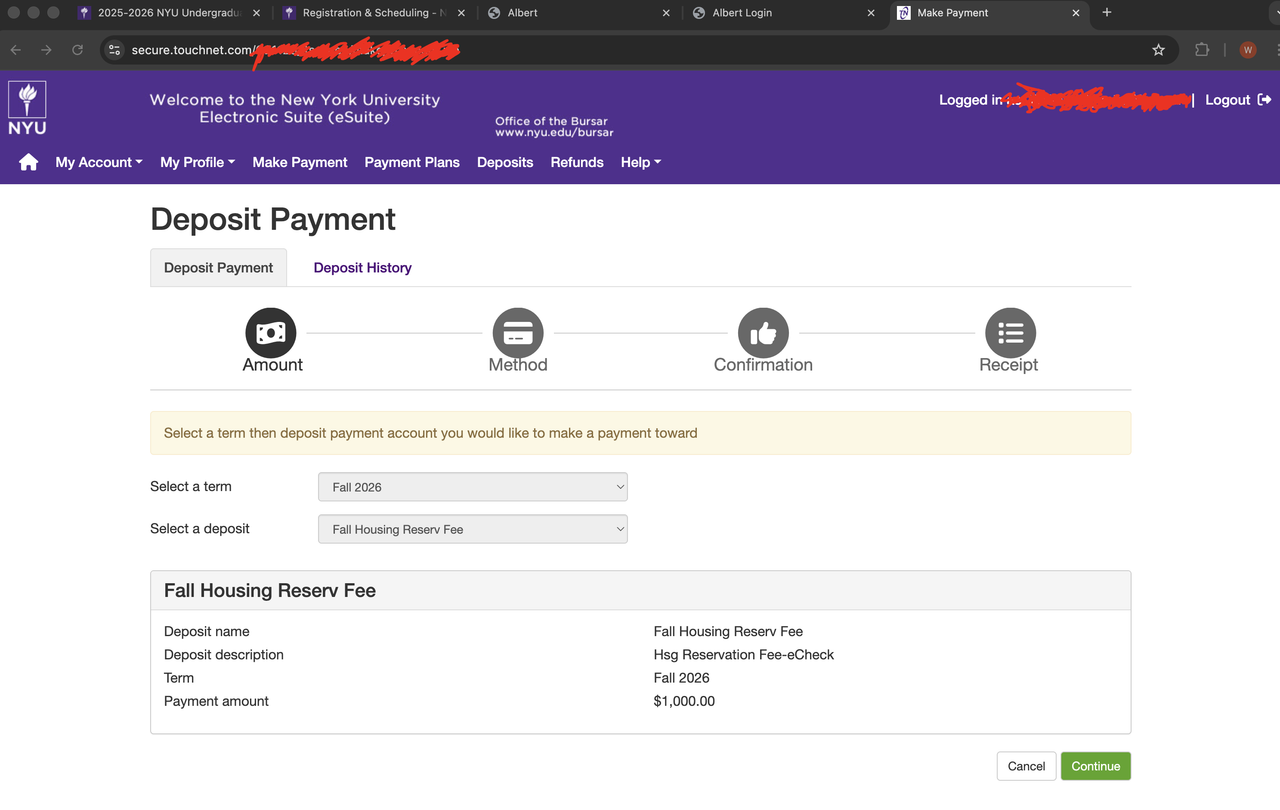Click the NYU torch logo
1280x810 pixels.
point(27,107)
